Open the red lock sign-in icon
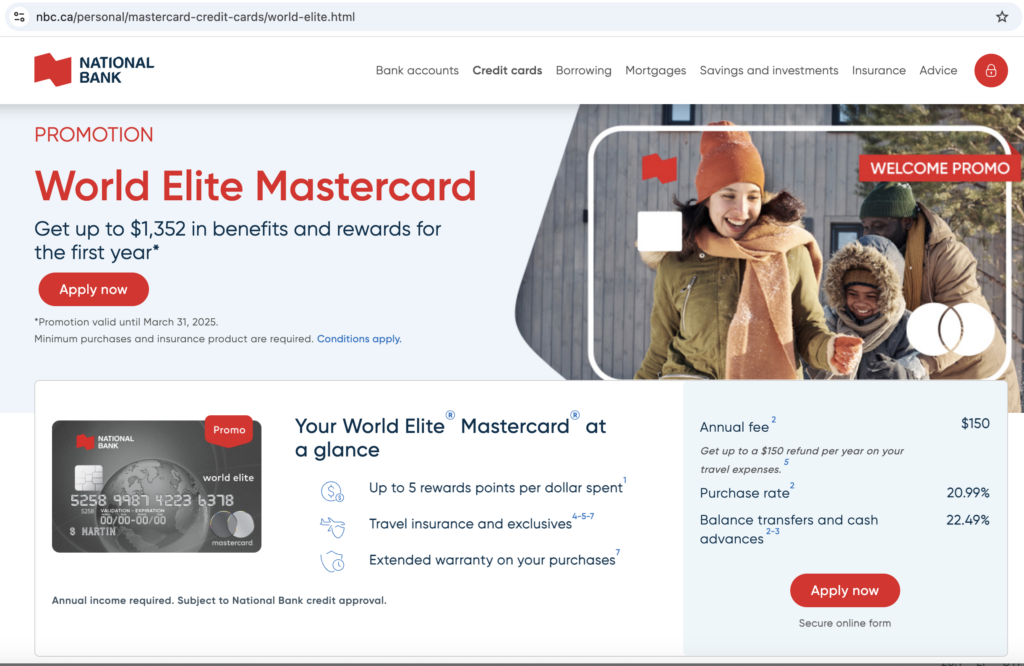 click(x=991, y=71)
